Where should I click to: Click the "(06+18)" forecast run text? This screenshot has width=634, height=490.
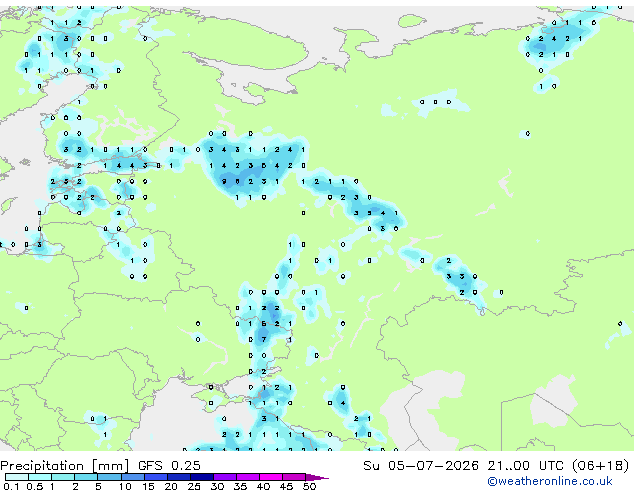(x=600, y=465)
